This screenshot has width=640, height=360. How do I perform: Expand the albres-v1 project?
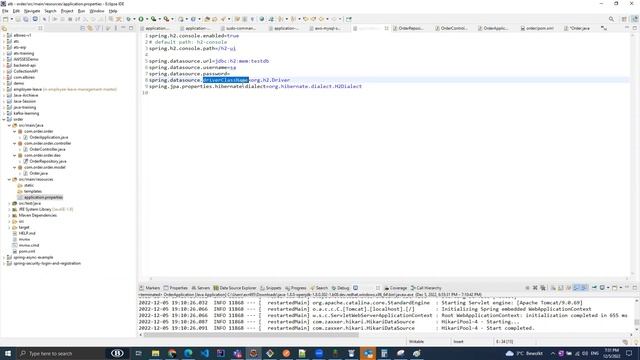coord(4,35)
